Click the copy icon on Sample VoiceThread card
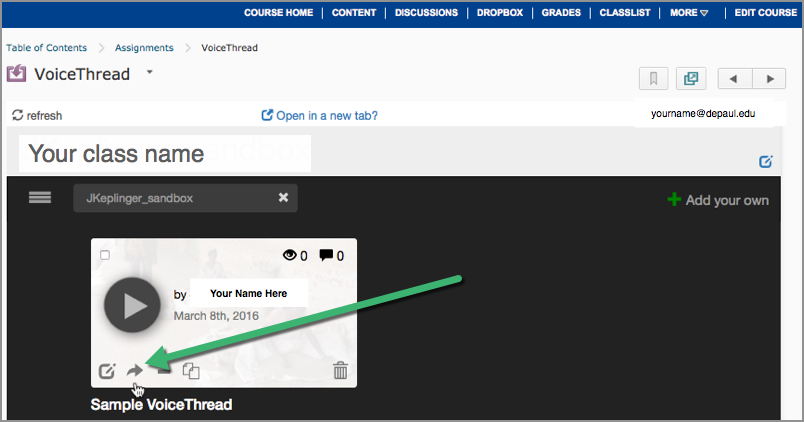The height and width of the screenshot is (422, 804). coord(191,370)
